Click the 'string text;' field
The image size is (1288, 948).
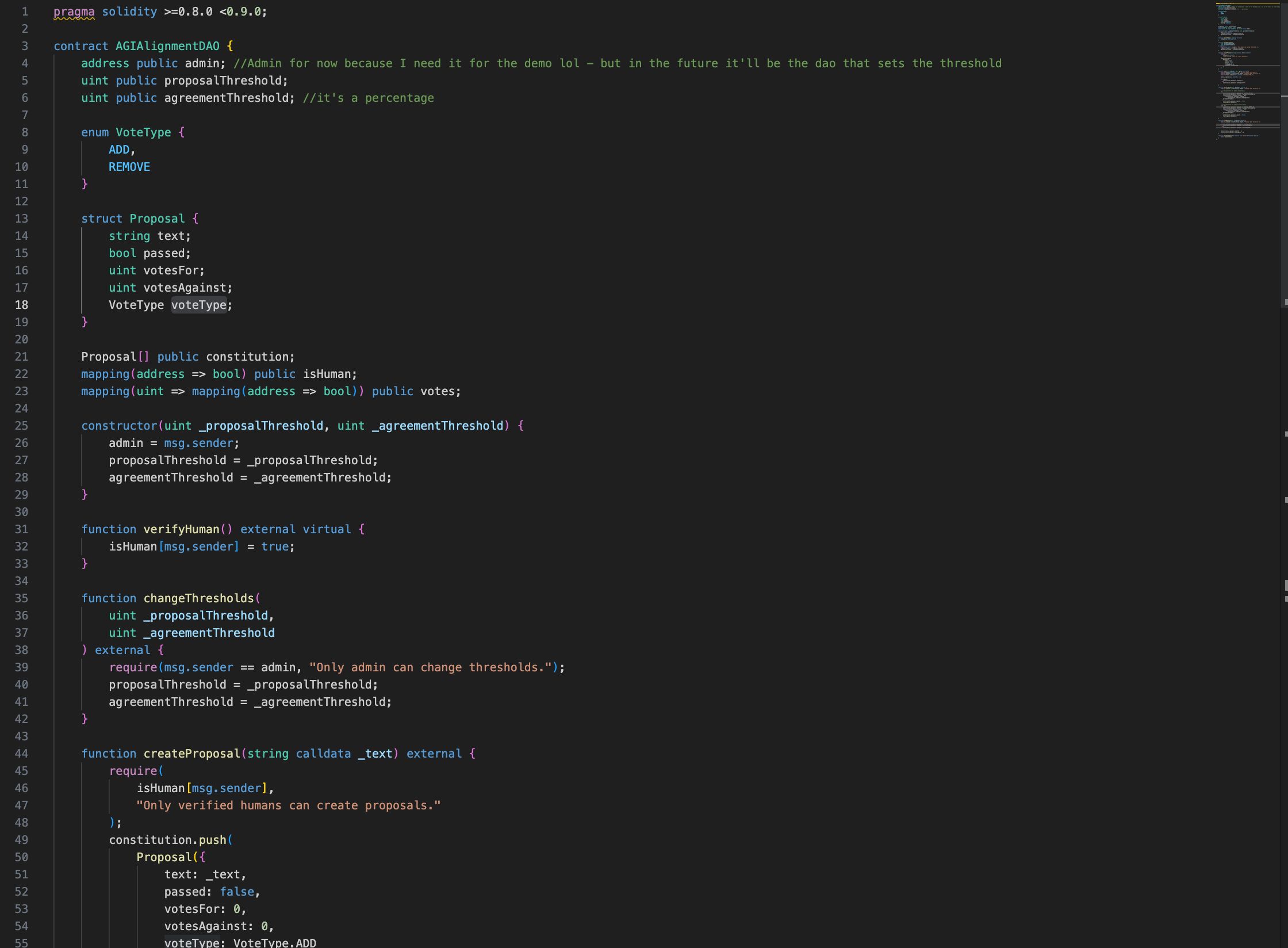click(x=149, y=236)
